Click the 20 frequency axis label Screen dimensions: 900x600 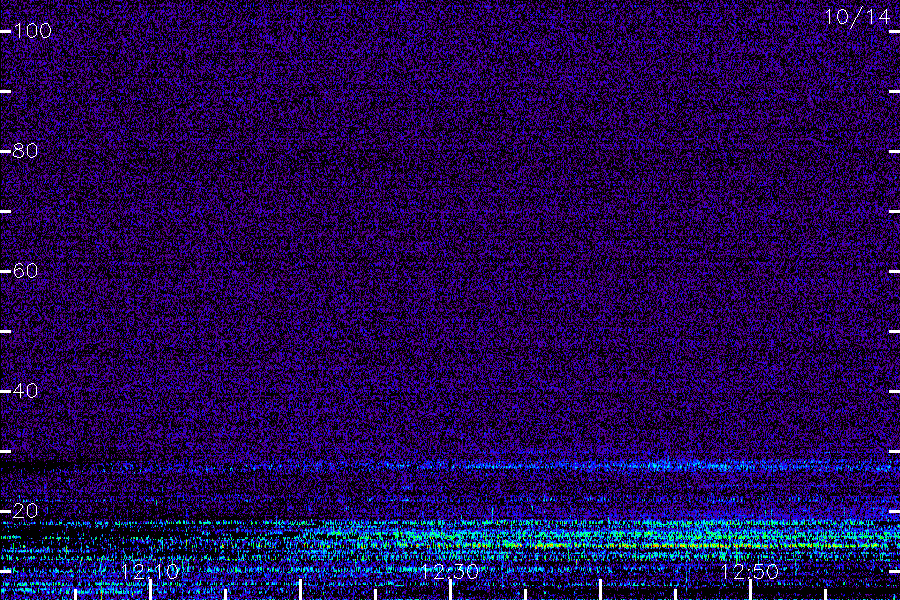(25, 510)
